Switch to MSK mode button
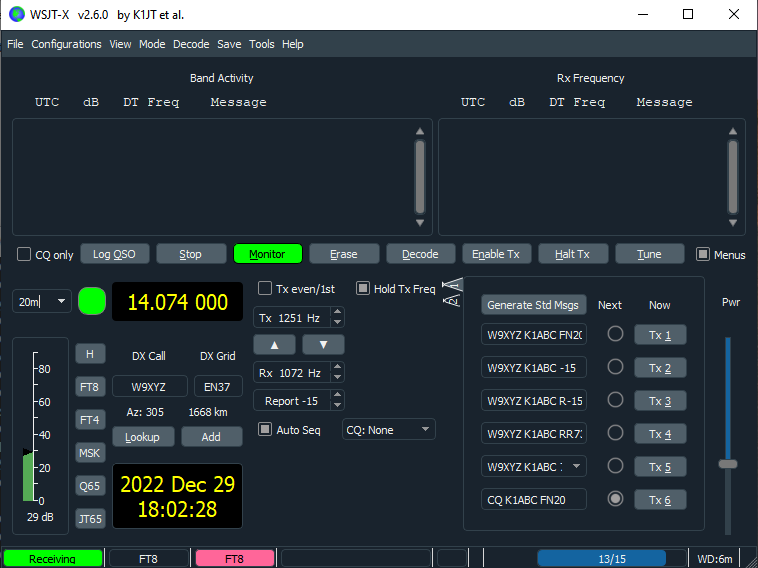 point(90,453)
